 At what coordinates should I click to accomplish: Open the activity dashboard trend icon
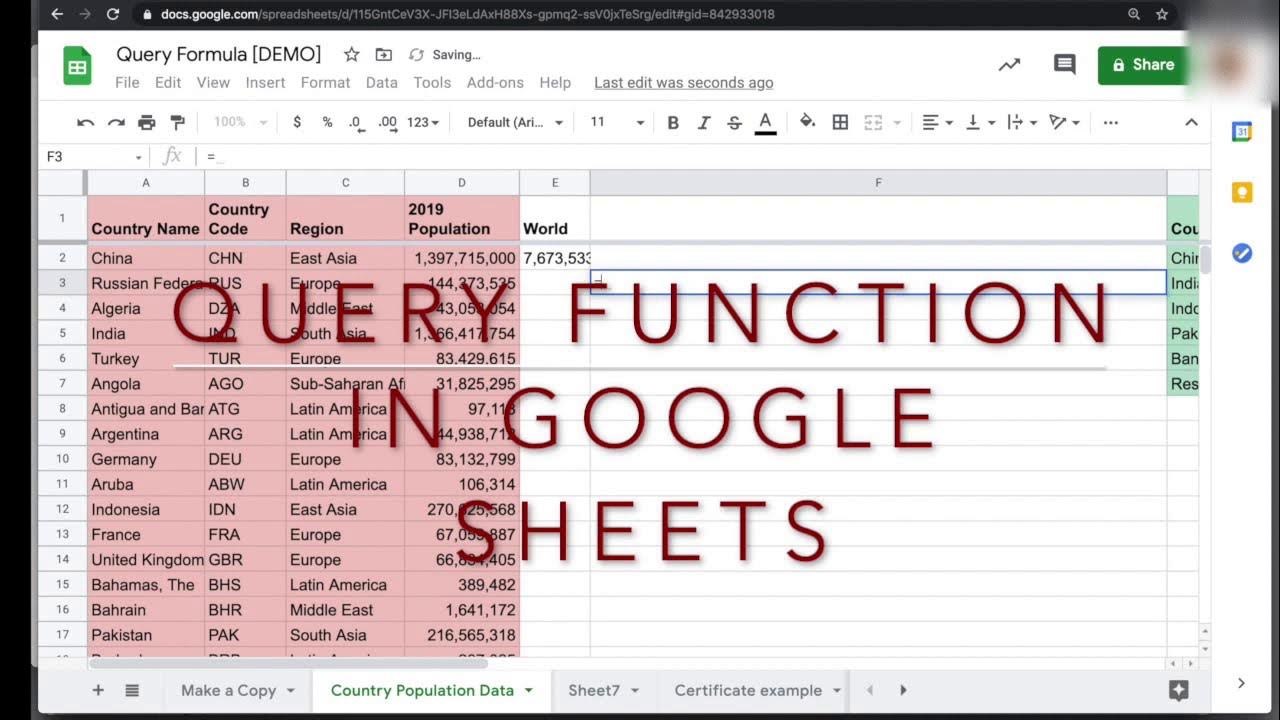click(1009, 65)
